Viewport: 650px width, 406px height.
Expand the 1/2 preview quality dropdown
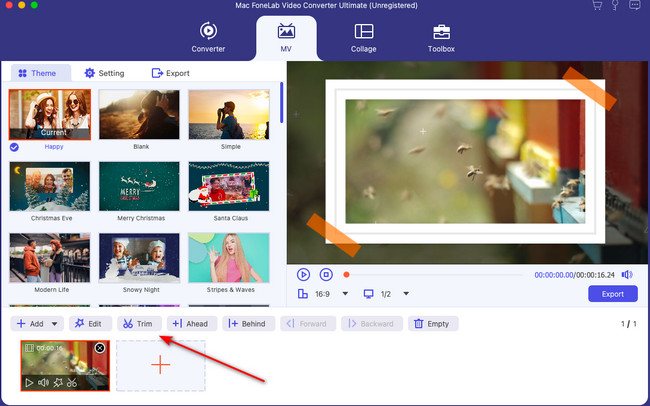tap(406, 294)
